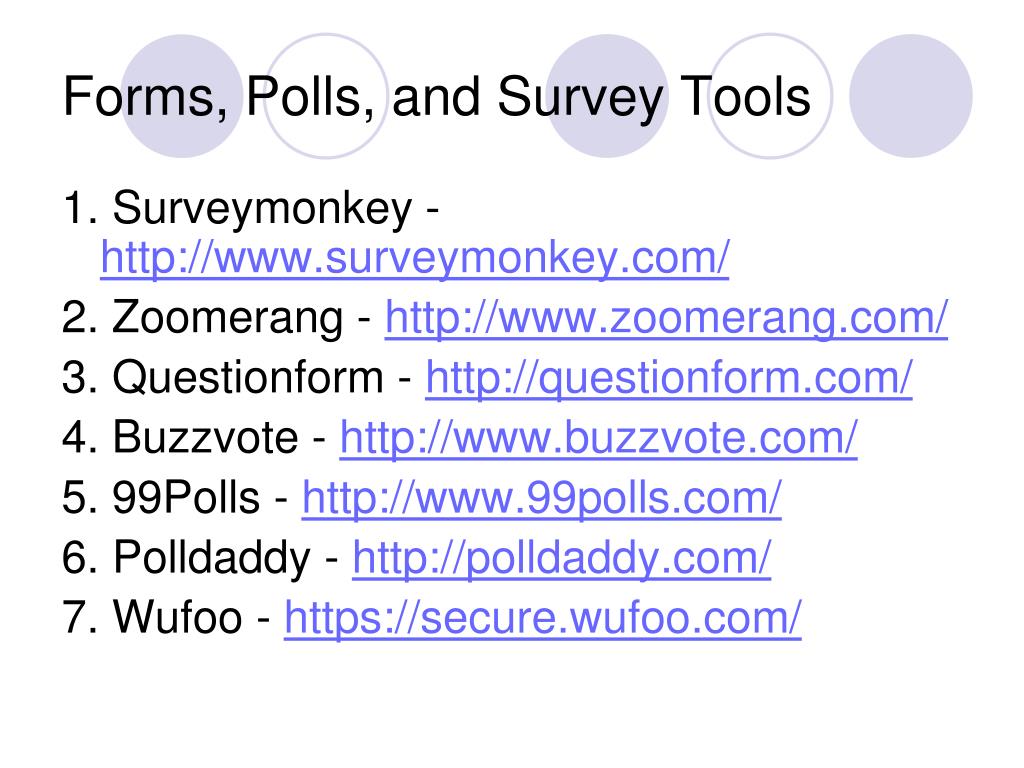Follow the questionform.com hyperlink
Screen dimensions: 1024x768
click(x=669, y=378)
